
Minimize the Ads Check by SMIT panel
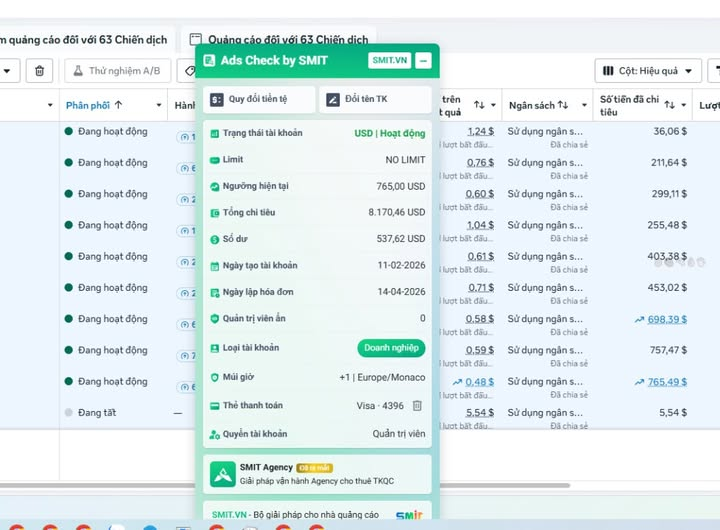click(x=423, y=60)
